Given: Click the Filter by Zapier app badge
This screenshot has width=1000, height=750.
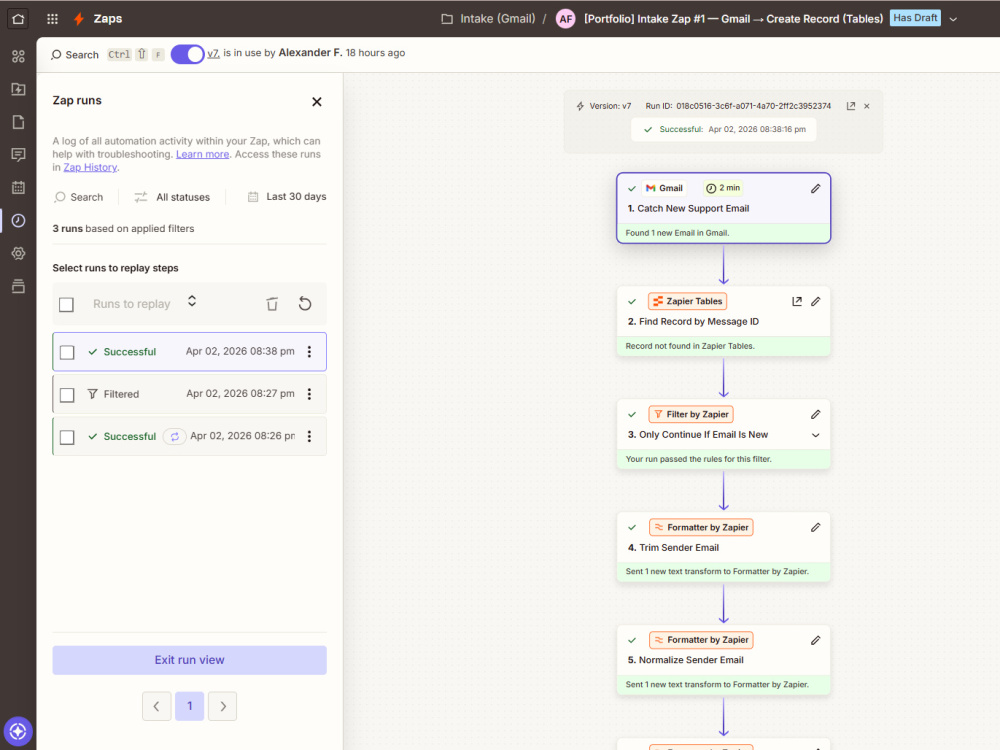Looking at the screenshot, I should click(x=691, y=415).
